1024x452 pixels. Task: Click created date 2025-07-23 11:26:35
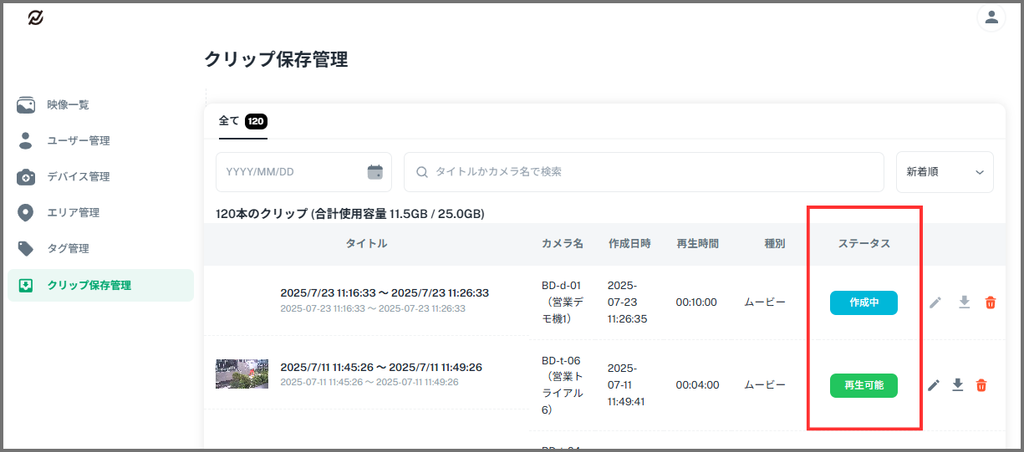(x=628, y=302)
